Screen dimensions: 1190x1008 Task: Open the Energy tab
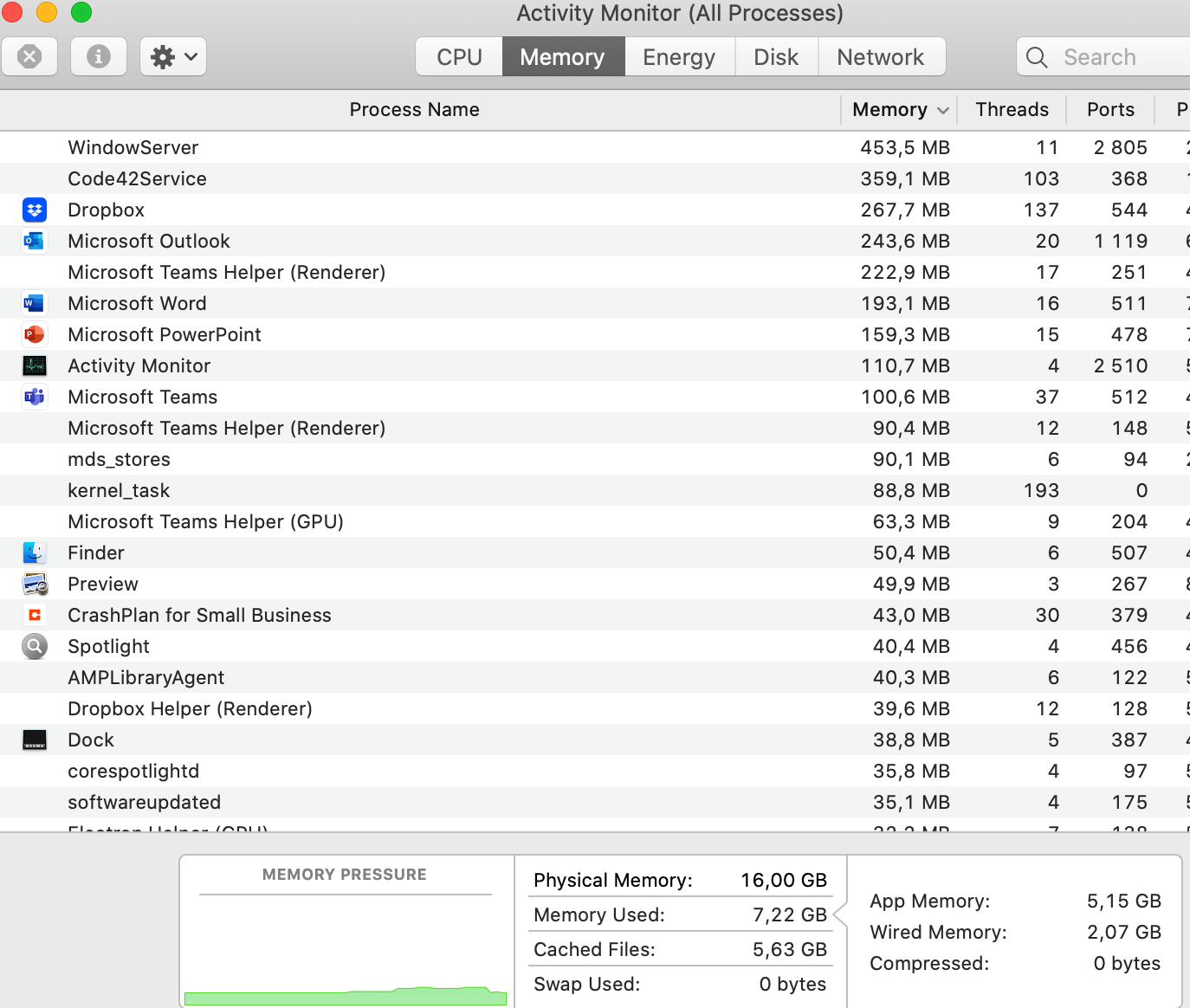[680, 57]
